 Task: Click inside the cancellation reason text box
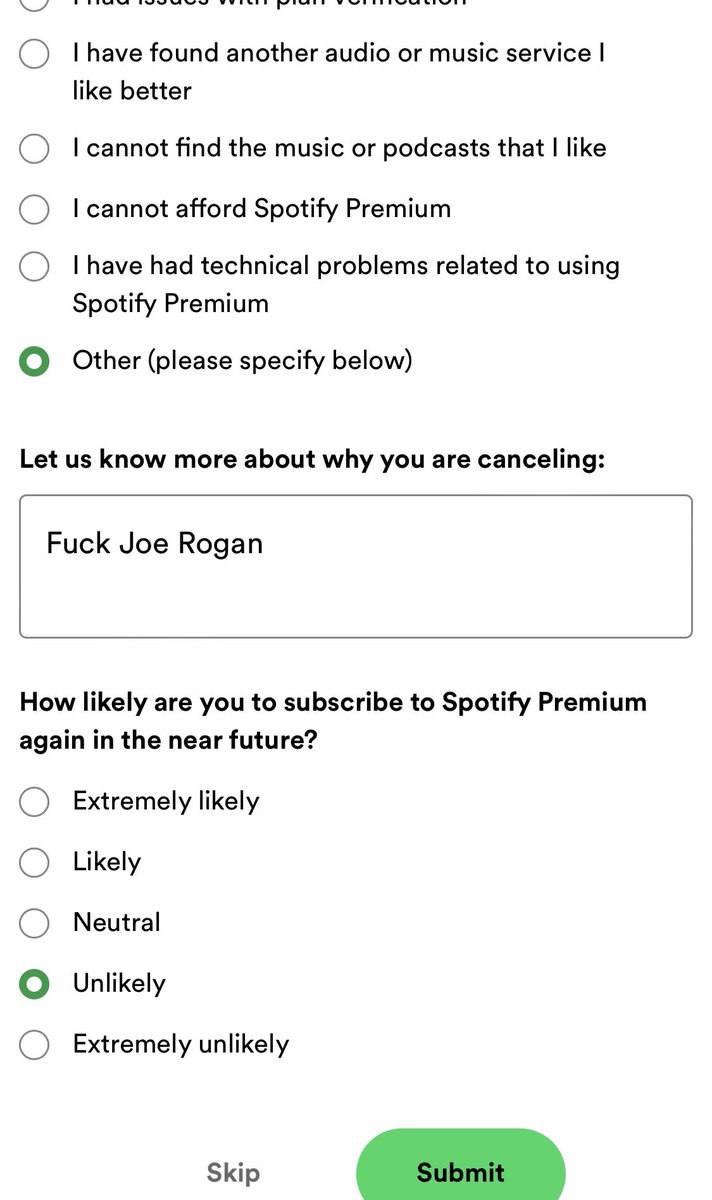(355, 566)
